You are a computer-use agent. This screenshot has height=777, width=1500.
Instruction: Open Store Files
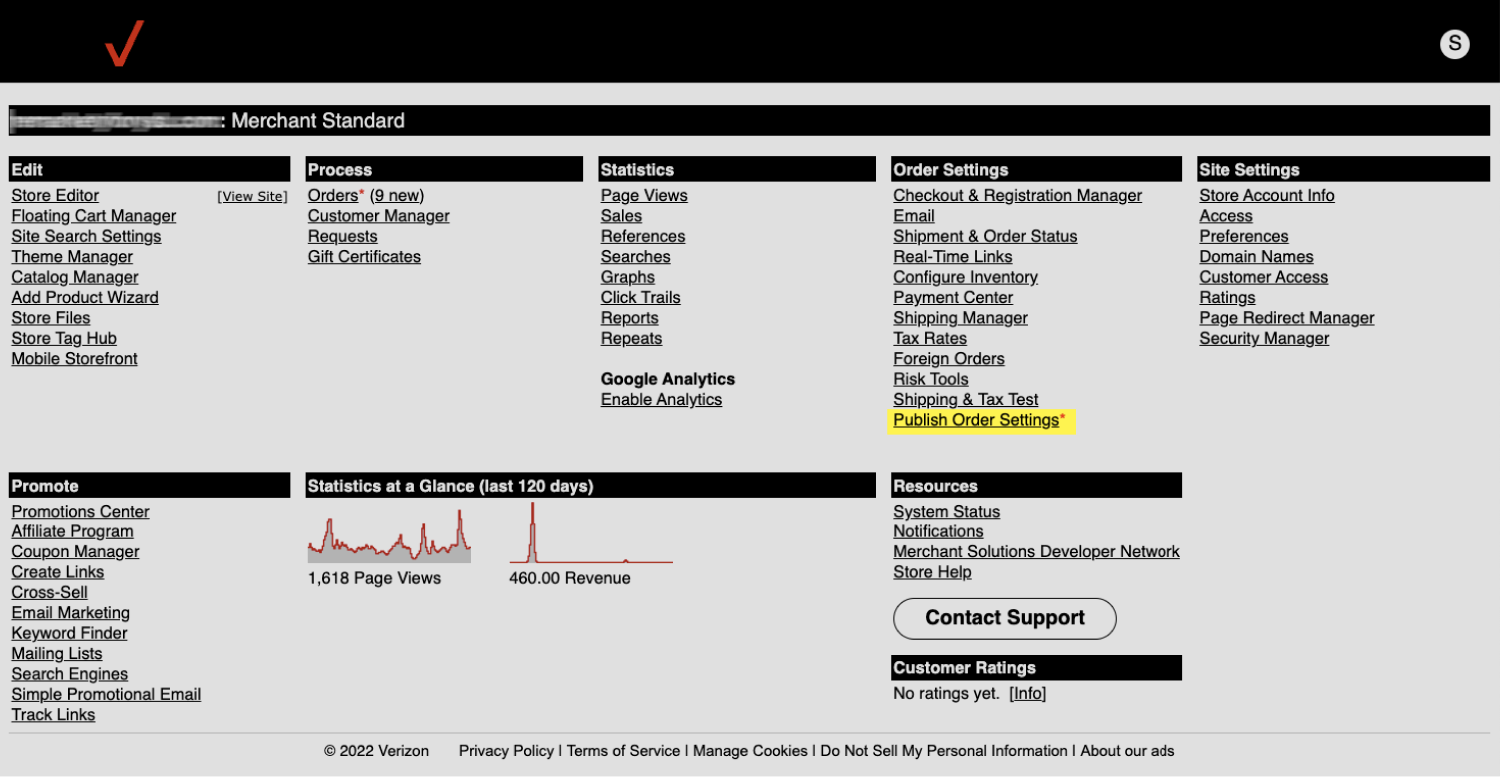51,318
